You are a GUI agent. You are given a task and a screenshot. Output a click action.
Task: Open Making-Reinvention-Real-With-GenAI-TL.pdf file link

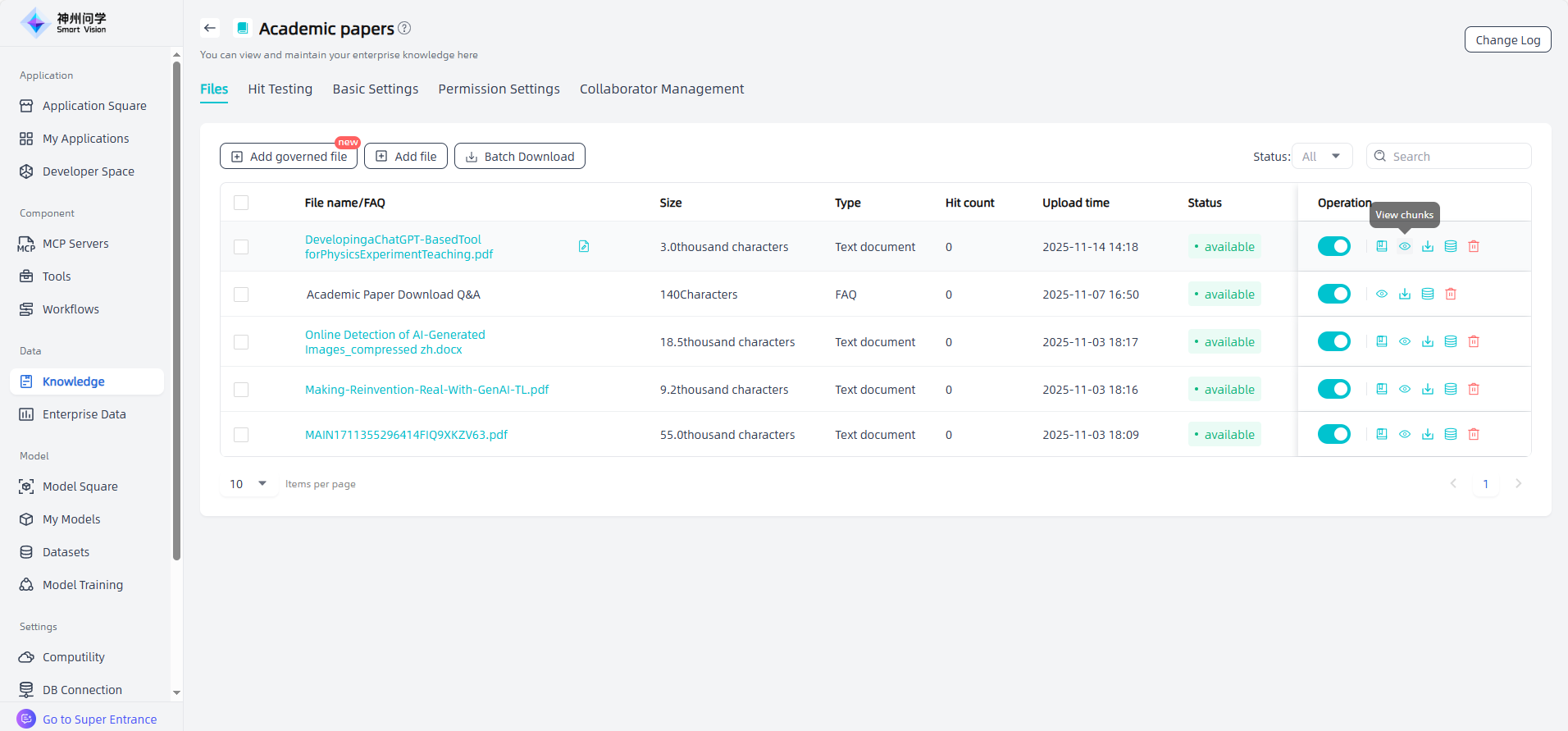tap(426, 390)
